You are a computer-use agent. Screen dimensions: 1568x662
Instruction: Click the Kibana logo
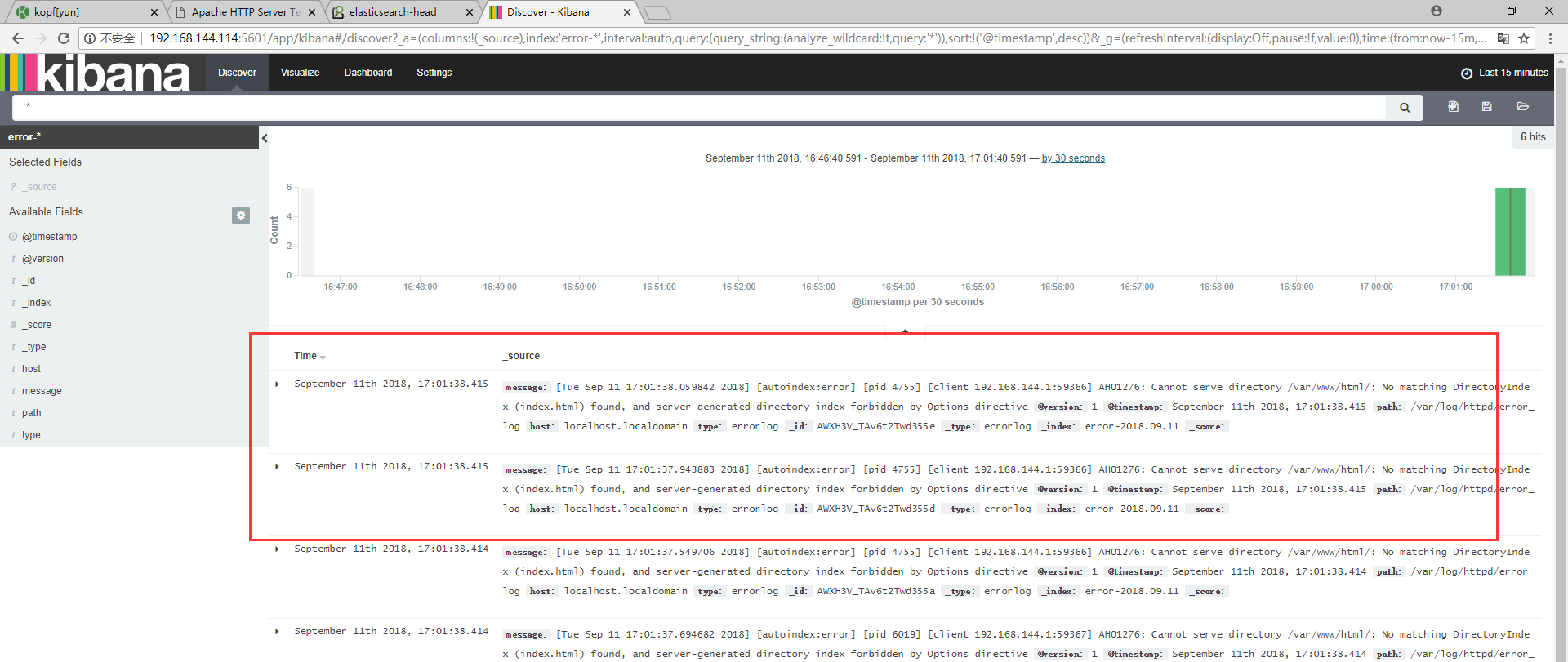point(96,73)
